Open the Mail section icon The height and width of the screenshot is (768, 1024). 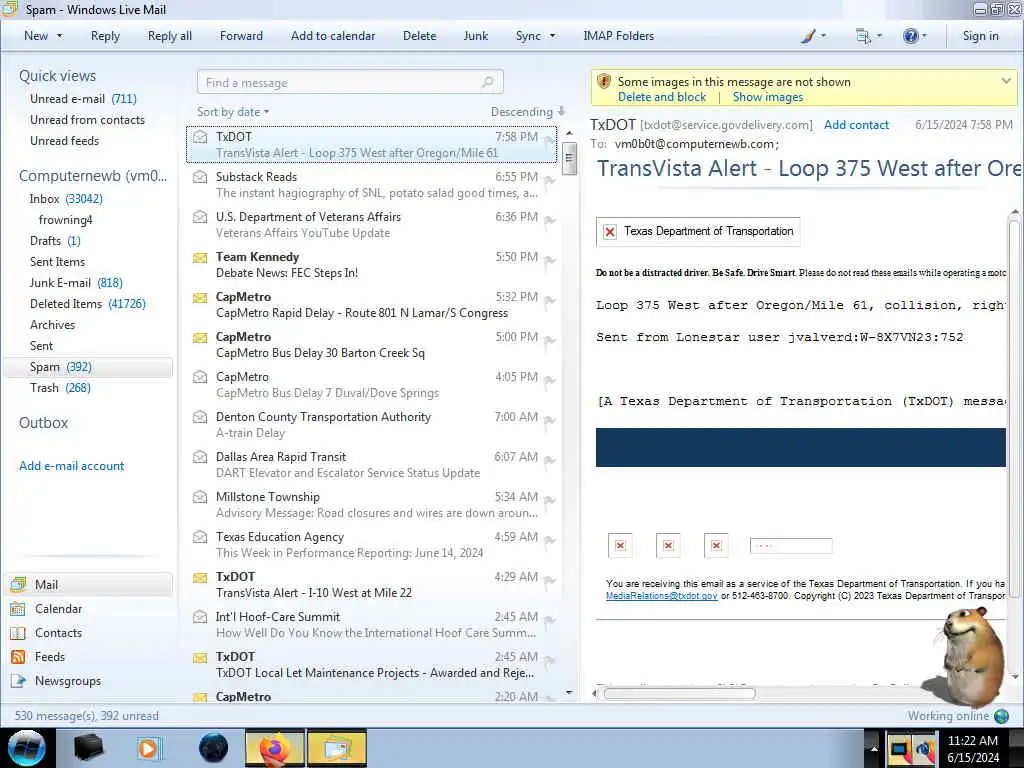point(18,584)
